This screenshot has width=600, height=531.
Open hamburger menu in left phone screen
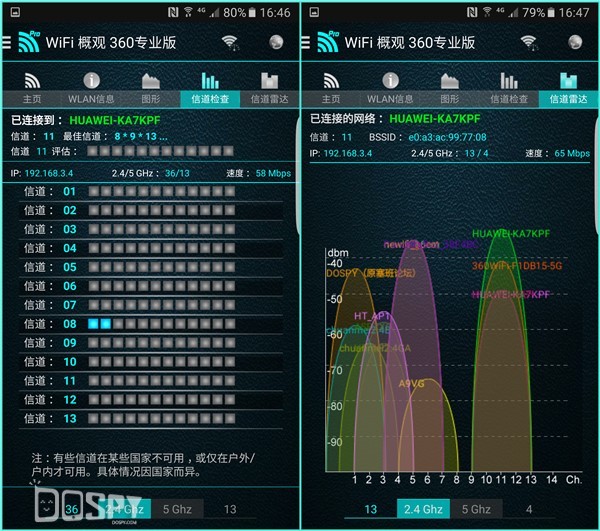pyautogui.click(x=7, y=42)
